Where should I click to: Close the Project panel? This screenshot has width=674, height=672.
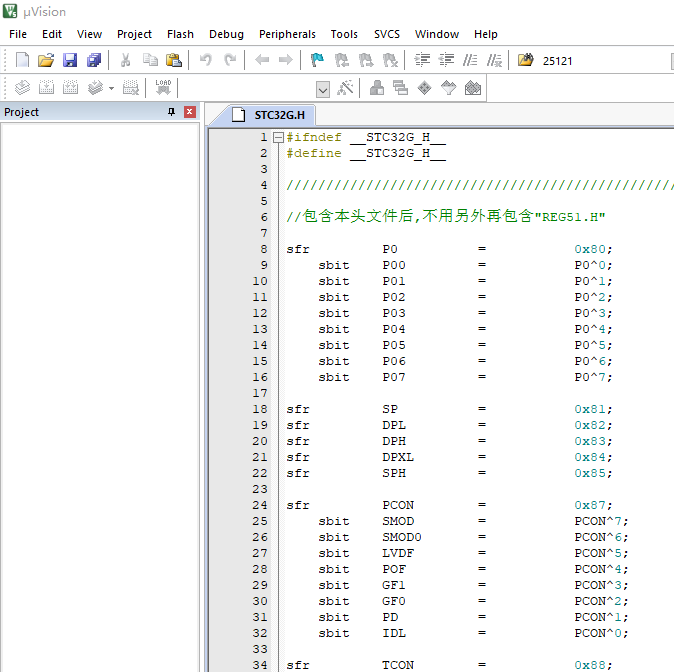190,112
